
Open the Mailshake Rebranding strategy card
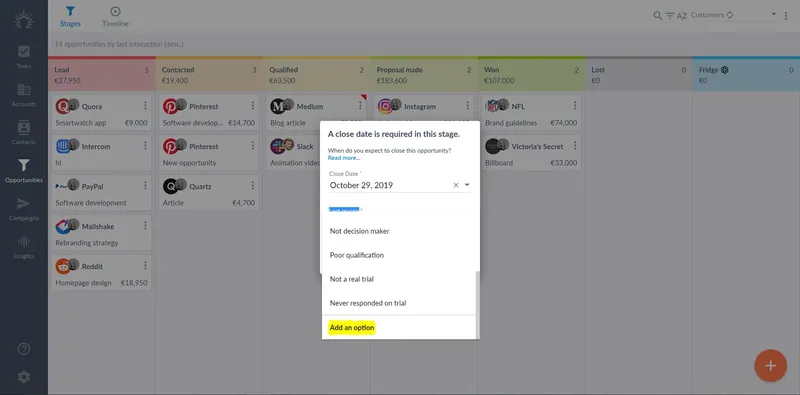pos(101,233)
